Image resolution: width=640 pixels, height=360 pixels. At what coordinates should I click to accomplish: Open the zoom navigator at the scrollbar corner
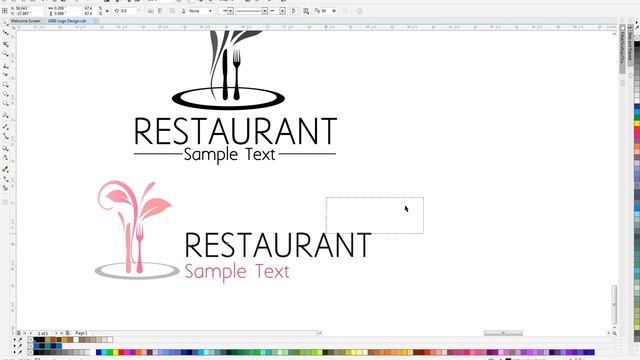(614, 333)
